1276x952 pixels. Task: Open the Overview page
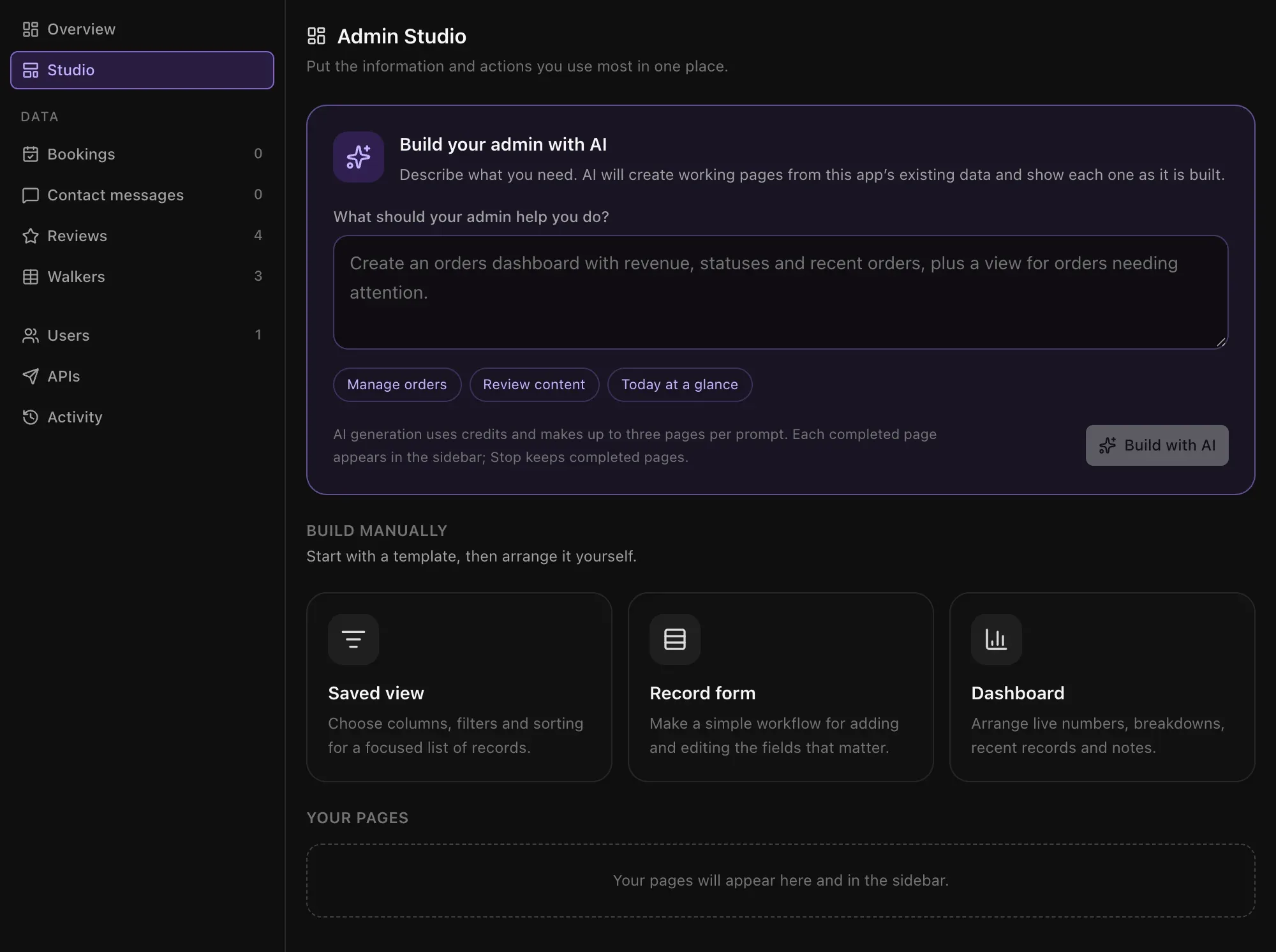click(x=142, y=29)
